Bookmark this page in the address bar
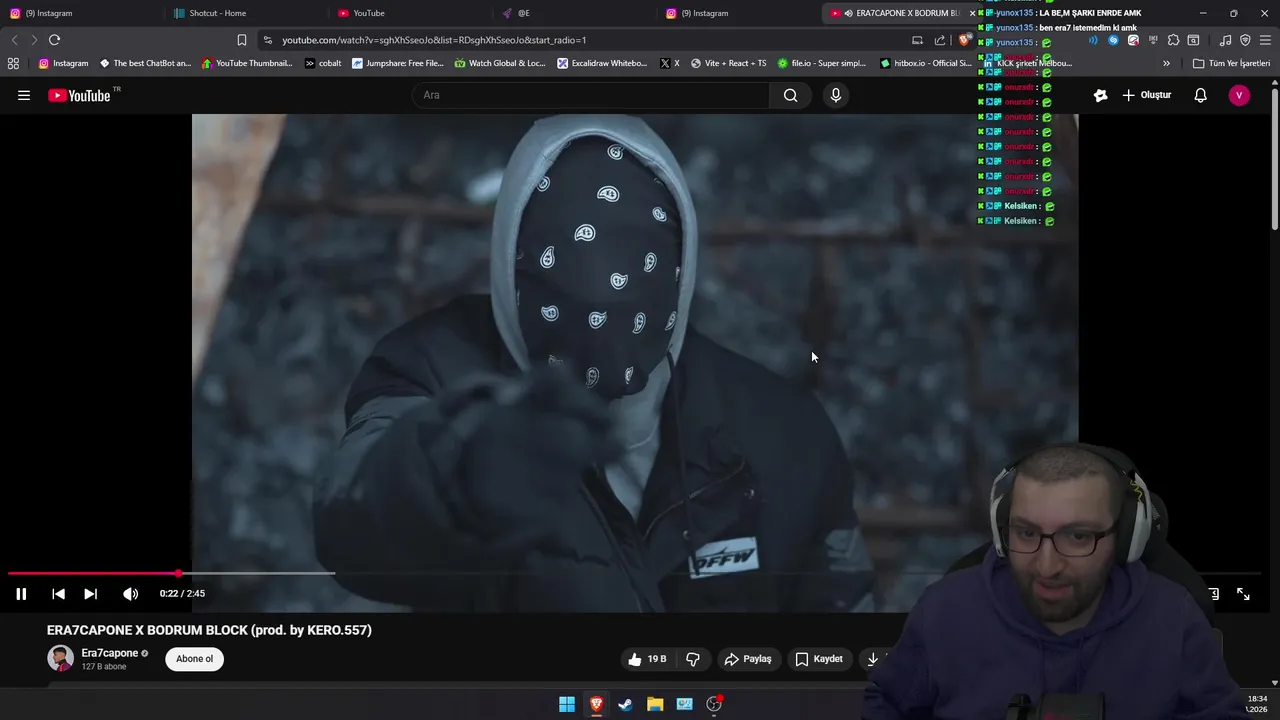Screen dimensions: 1280x720 241,40
